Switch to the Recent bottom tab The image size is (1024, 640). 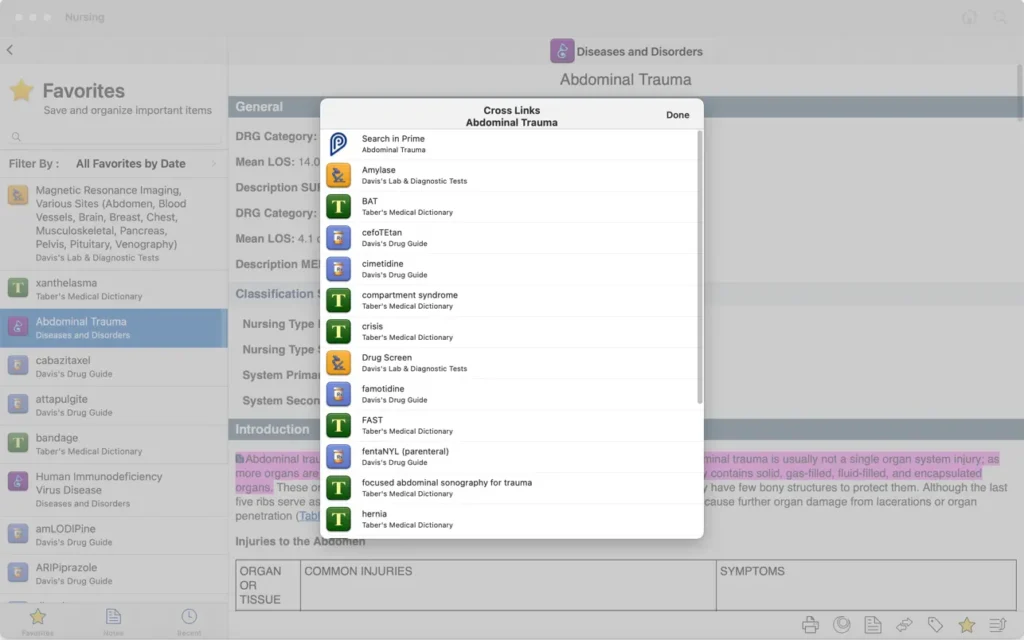189,622
